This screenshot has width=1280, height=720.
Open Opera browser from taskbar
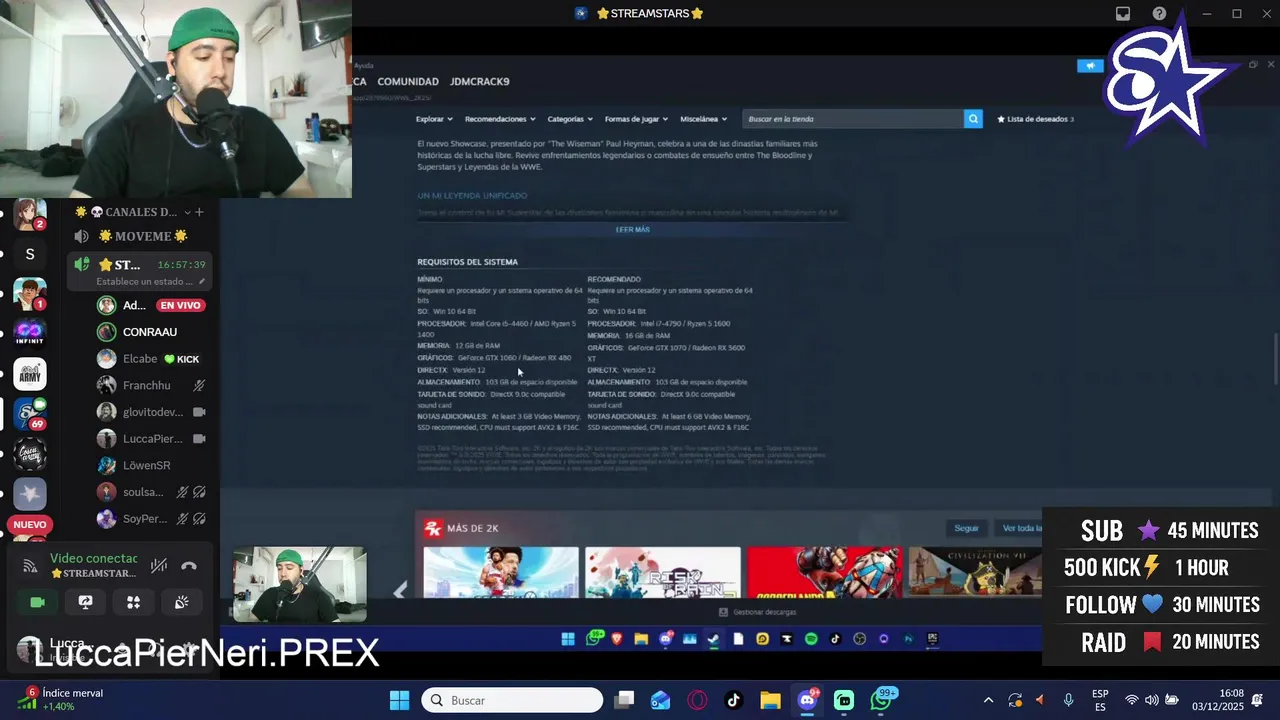click(x=697, y=700)
